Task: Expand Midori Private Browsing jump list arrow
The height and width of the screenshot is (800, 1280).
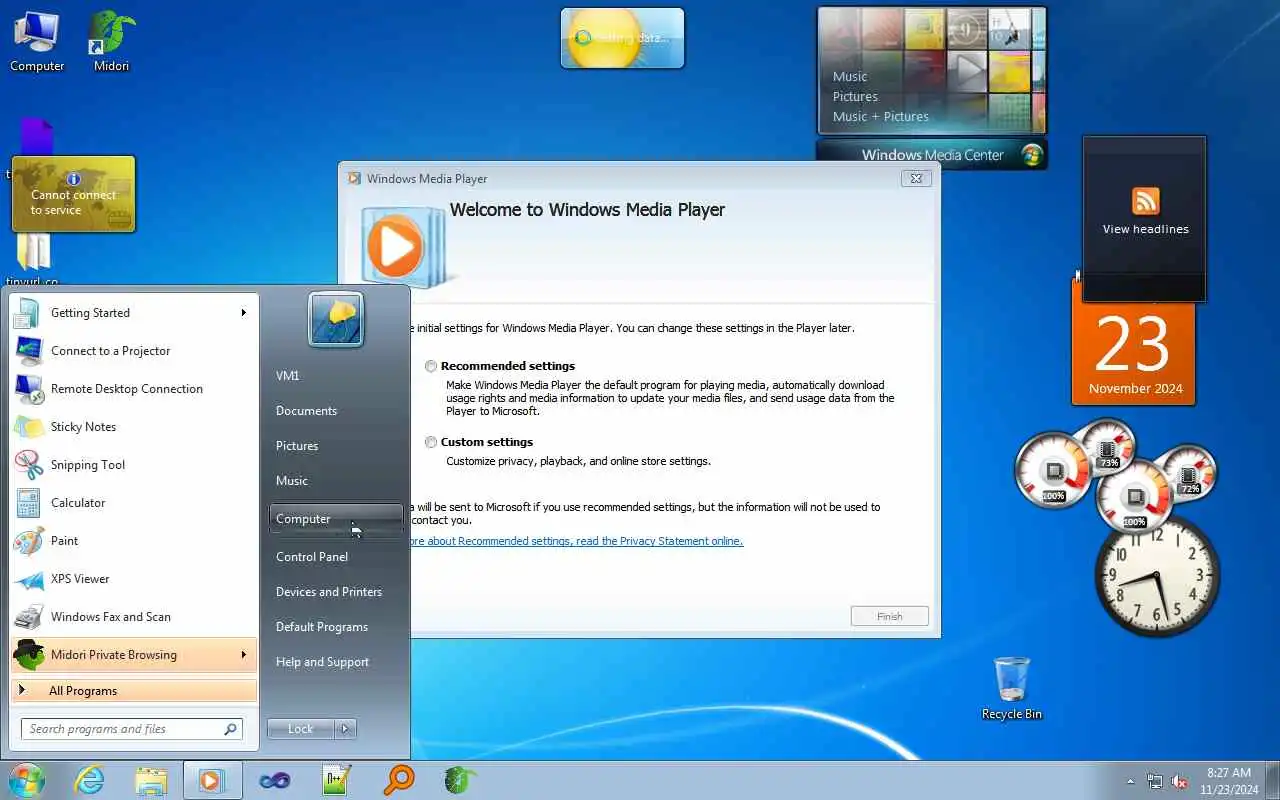Action: 243,655
